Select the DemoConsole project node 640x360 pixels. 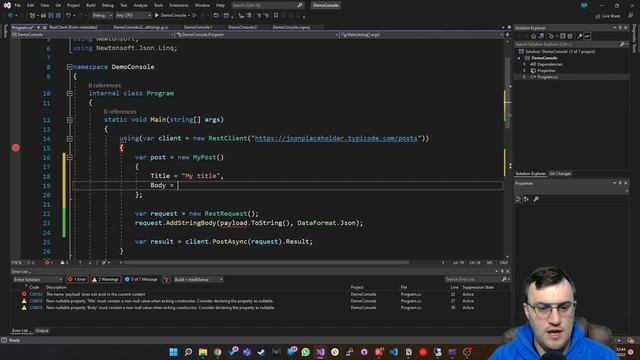pyautogui.click(x=544, y=58)
